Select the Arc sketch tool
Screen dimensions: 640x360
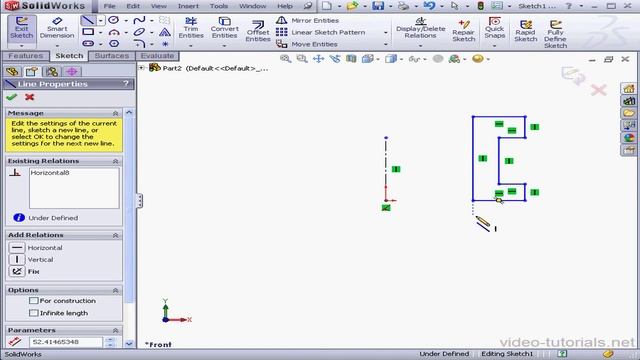pos(114,32)
